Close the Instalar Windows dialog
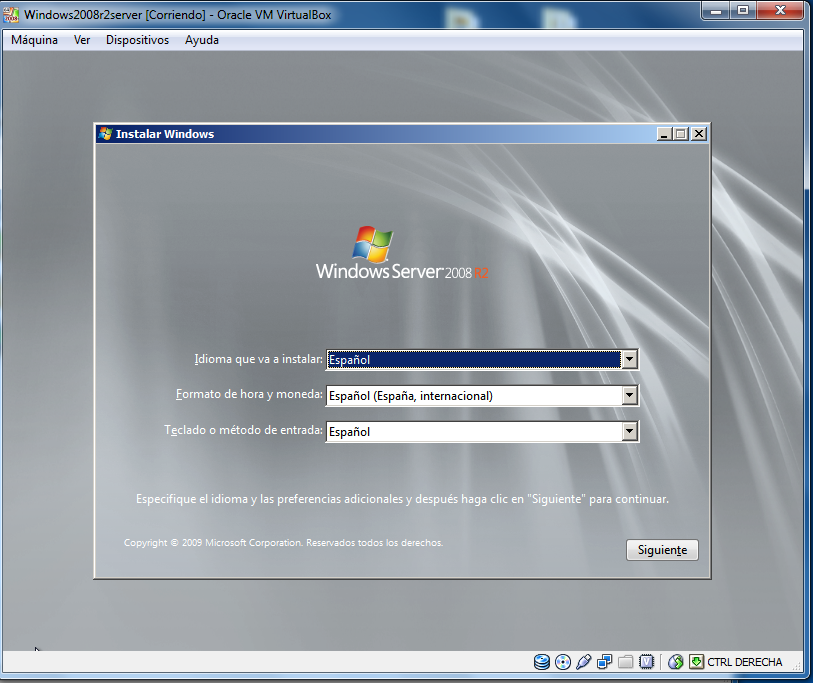The image size is (813, 683). coord(698,134)
